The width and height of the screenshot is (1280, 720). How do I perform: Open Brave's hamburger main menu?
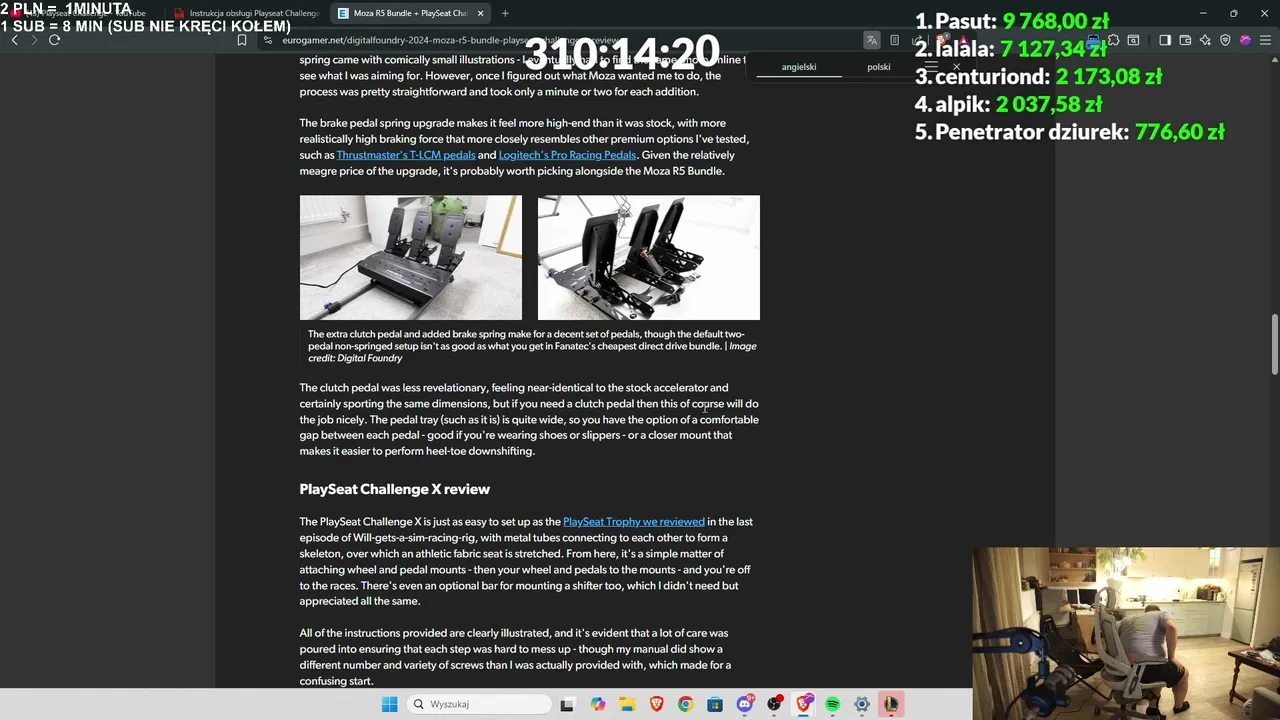click(1266, 40)
